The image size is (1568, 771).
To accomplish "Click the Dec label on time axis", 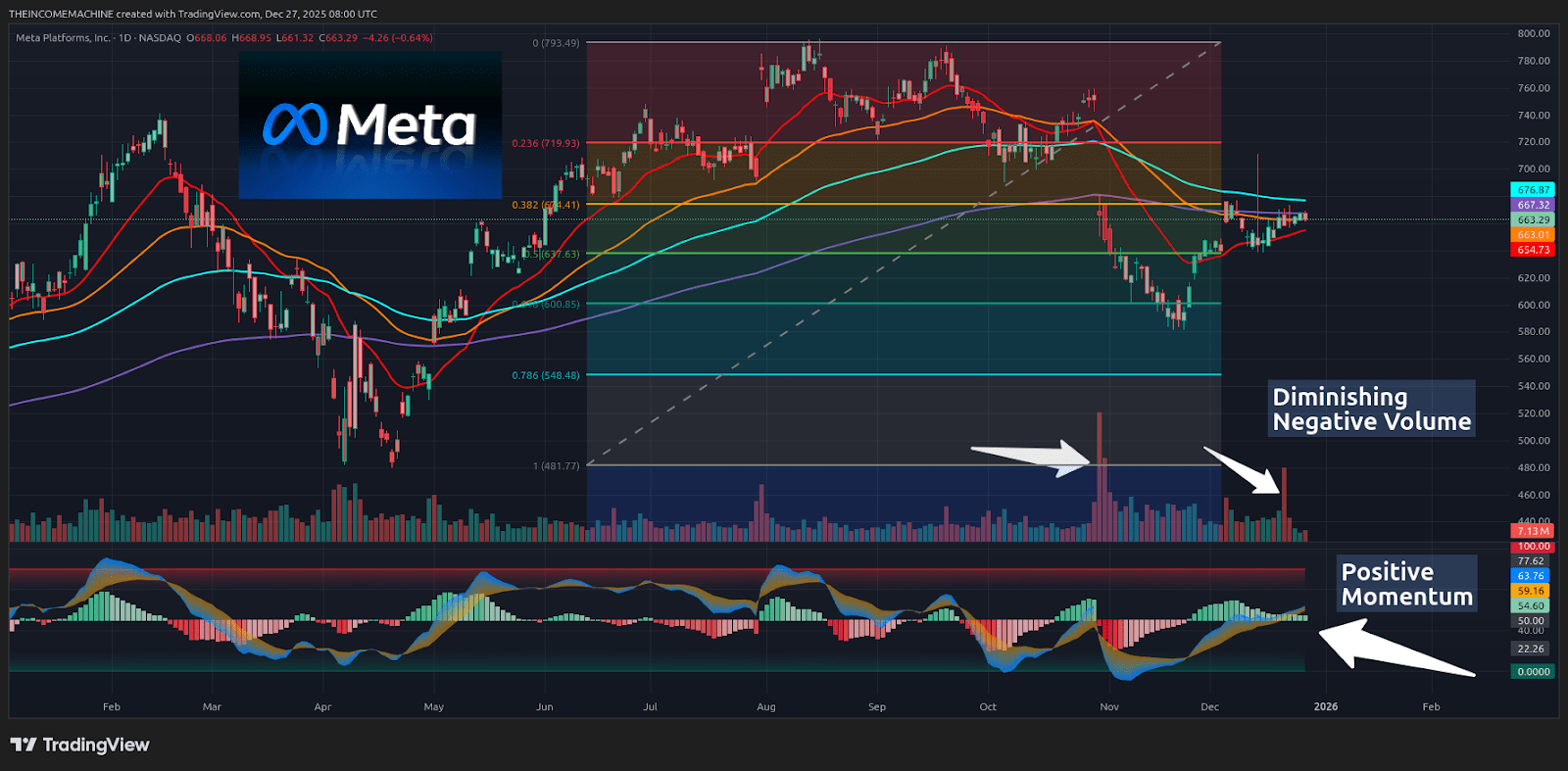I will [x=1210, y=706].
